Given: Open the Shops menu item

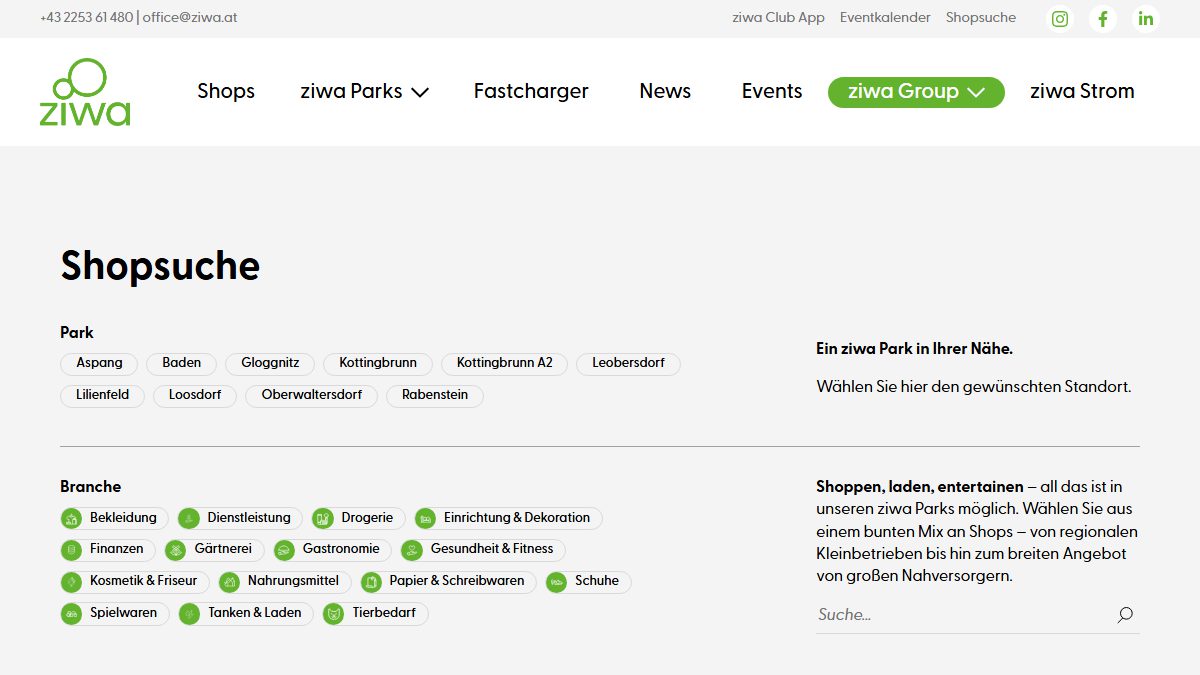Looking at the screenshot, I should coord(226,91).
